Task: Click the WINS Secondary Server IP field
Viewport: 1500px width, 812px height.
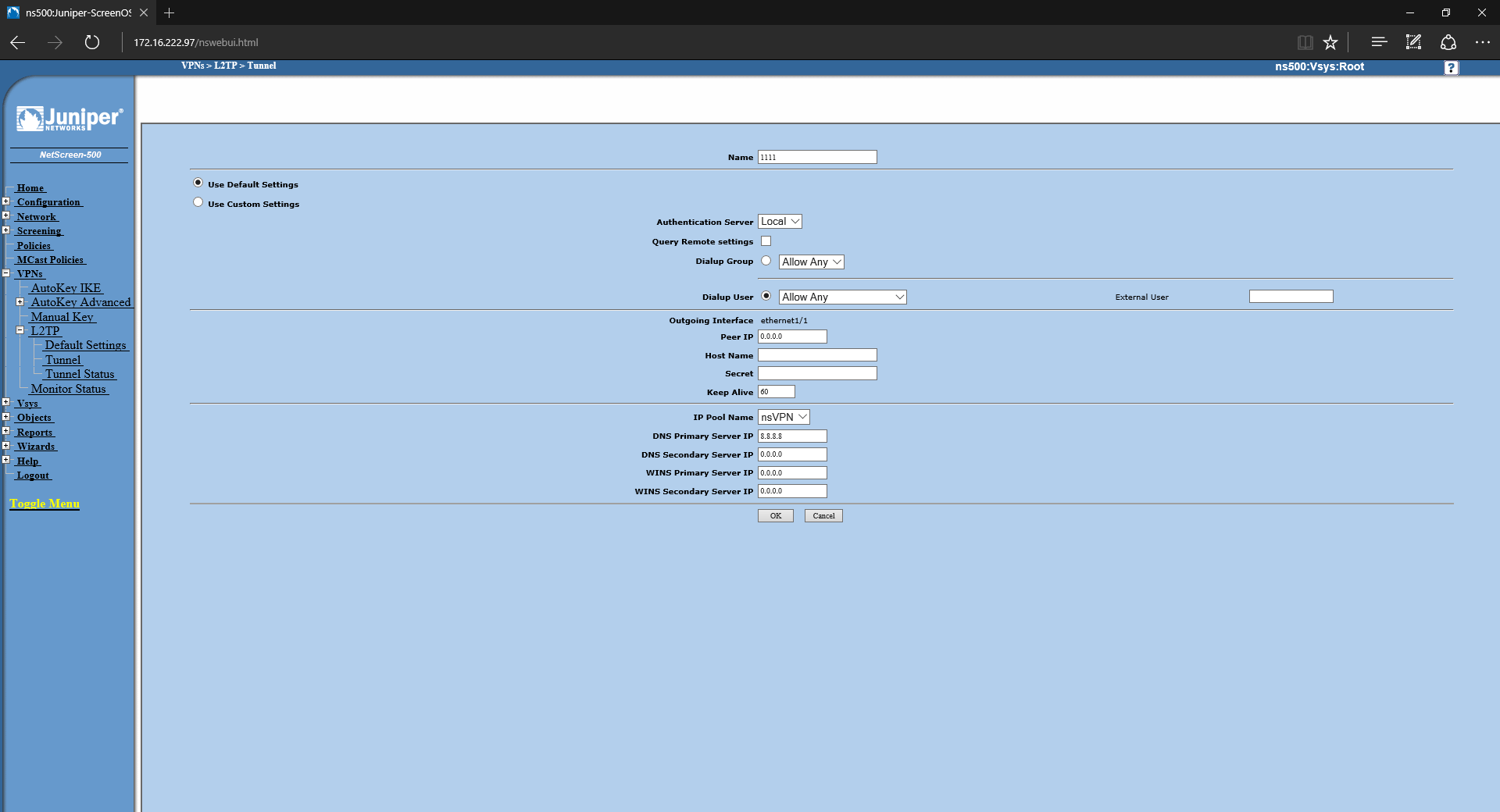Action: coord(792,491)
